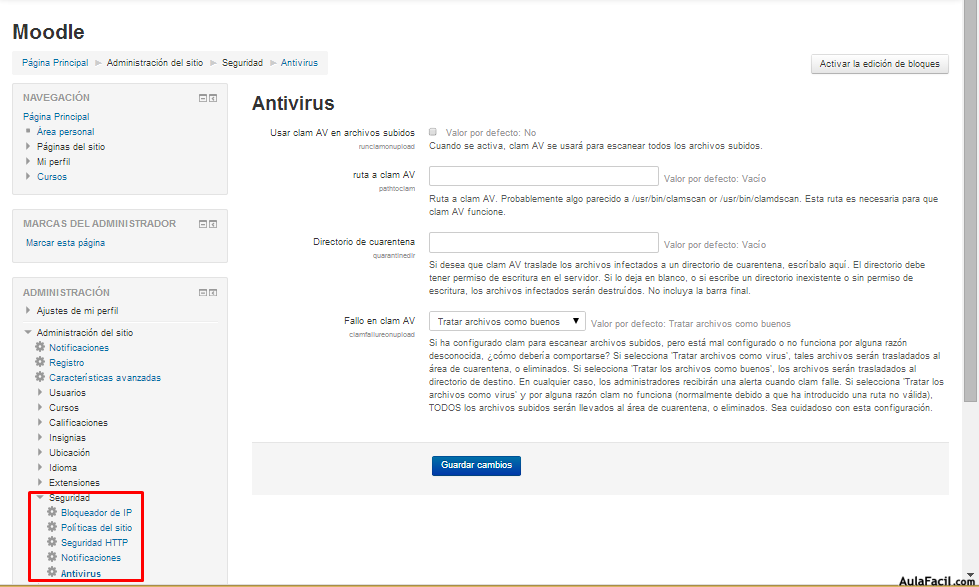Click gear icon beside Políticas del sitio
This screenshot has height=587, width=979.
(x=52, y=526)
